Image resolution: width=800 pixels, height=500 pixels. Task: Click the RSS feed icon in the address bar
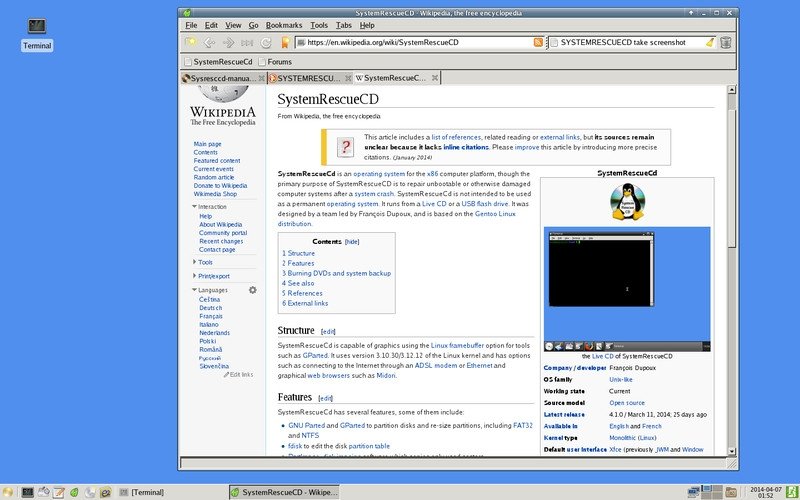538,42
